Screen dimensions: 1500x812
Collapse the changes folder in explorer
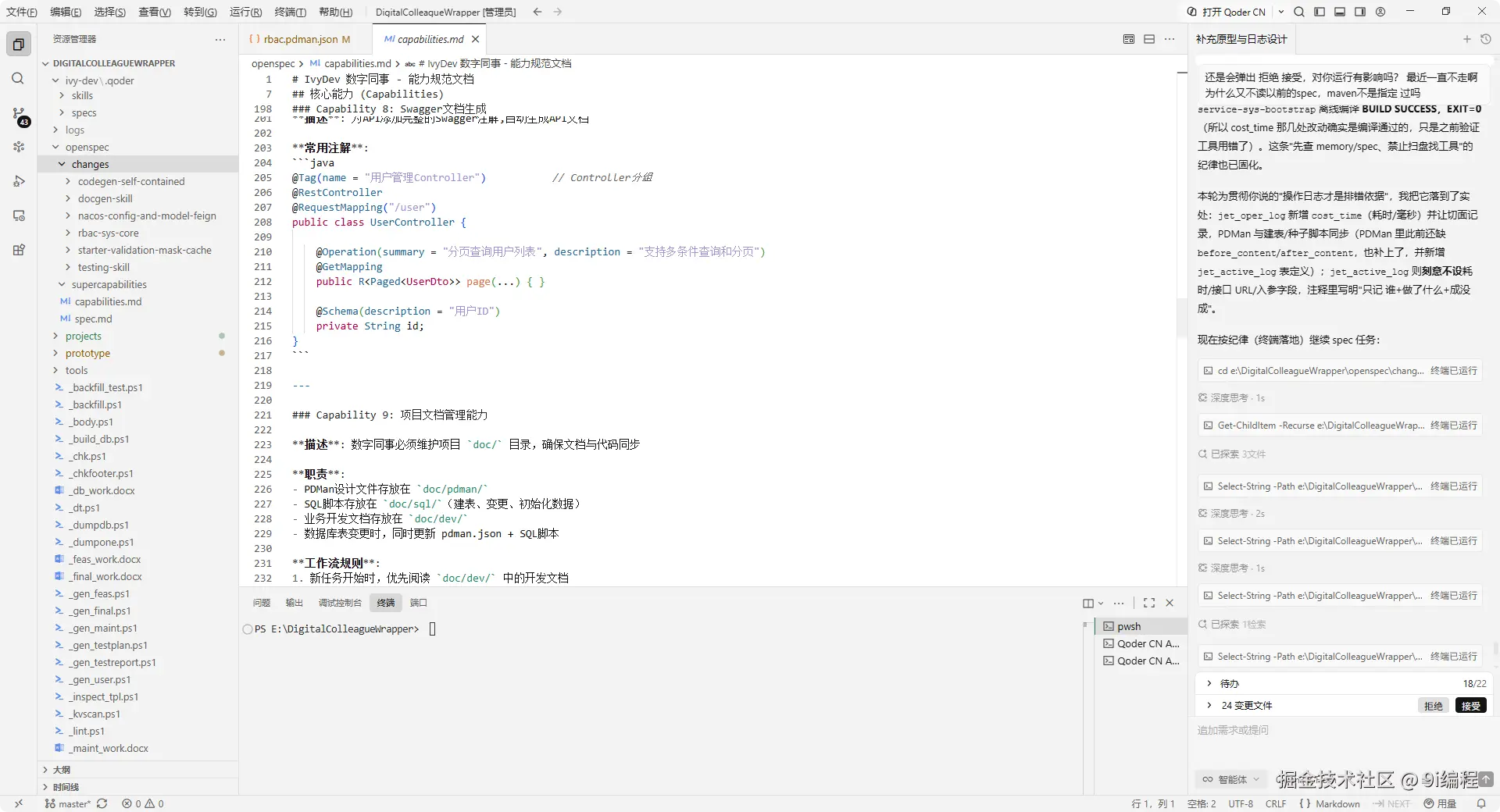[62, 164]
